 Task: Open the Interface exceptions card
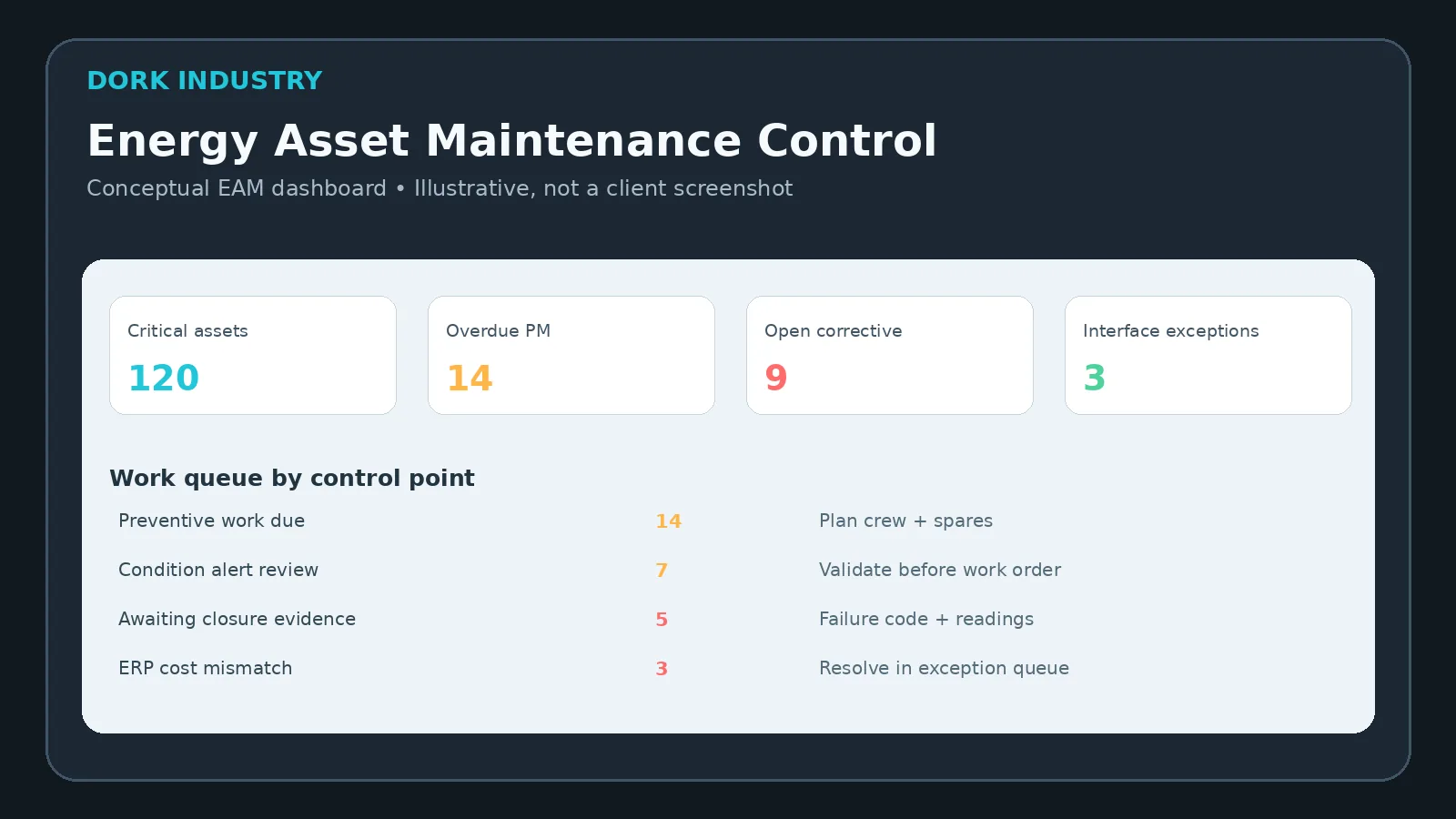[1208, 355]
